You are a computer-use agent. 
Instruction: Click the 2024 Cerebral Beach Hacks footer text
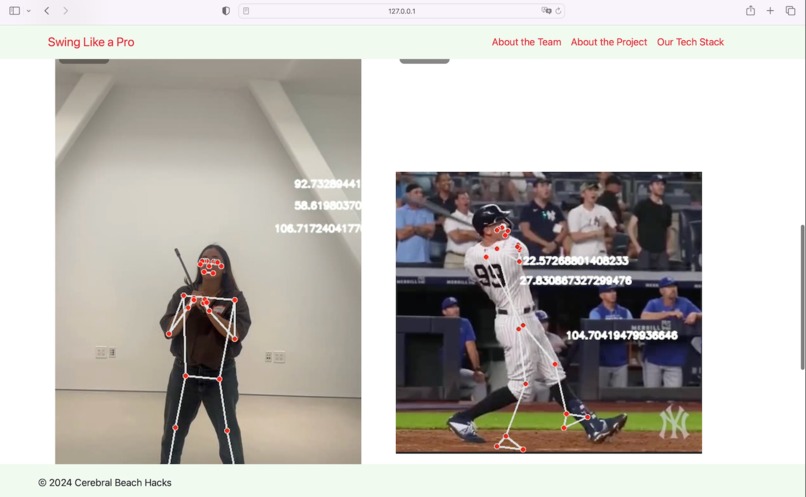105,483
